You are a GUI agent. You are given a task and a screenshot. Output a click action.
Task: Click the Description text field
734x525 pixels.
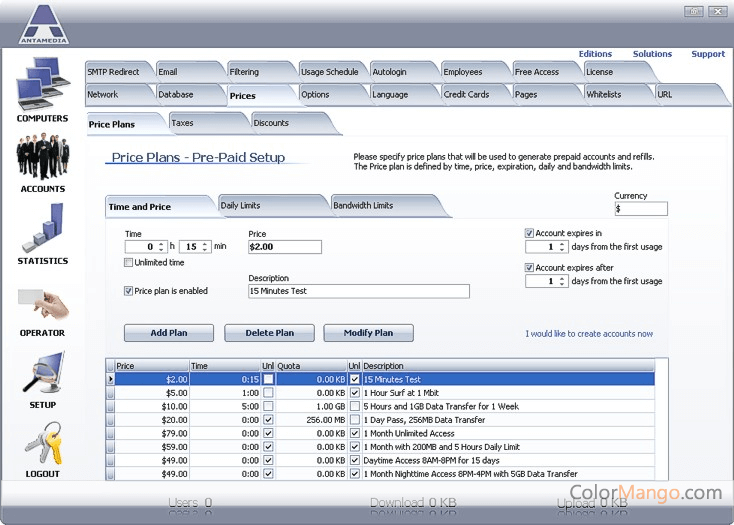point(358,291)
